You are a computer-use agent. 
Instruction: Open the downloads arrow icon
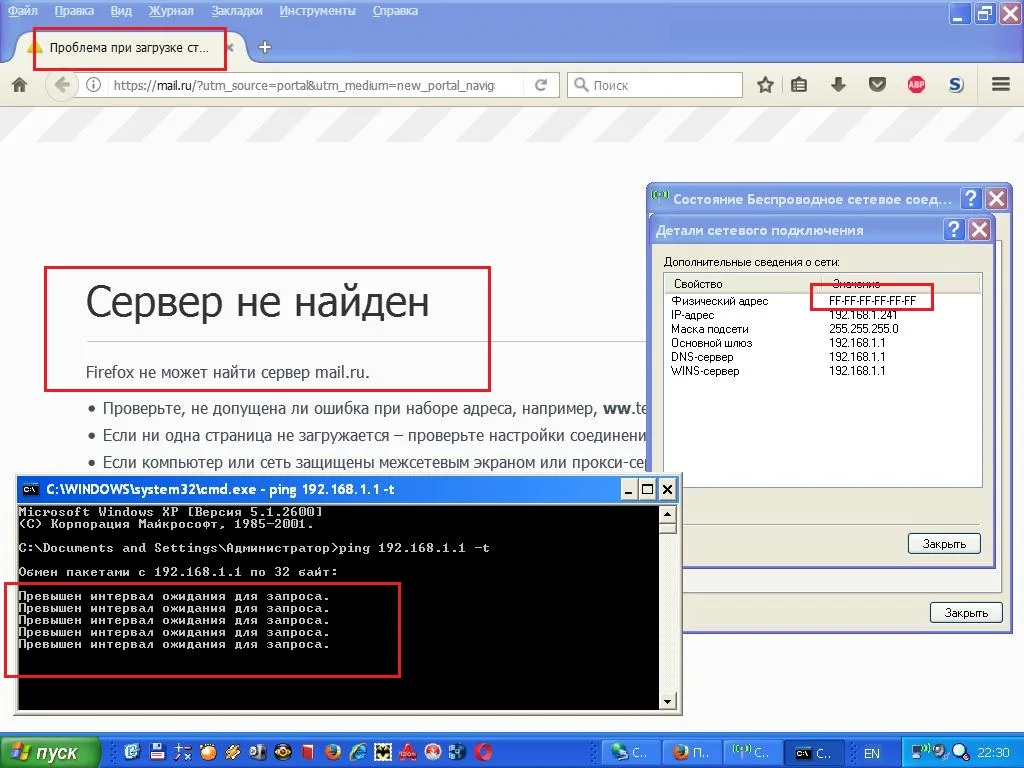[839, 85]
